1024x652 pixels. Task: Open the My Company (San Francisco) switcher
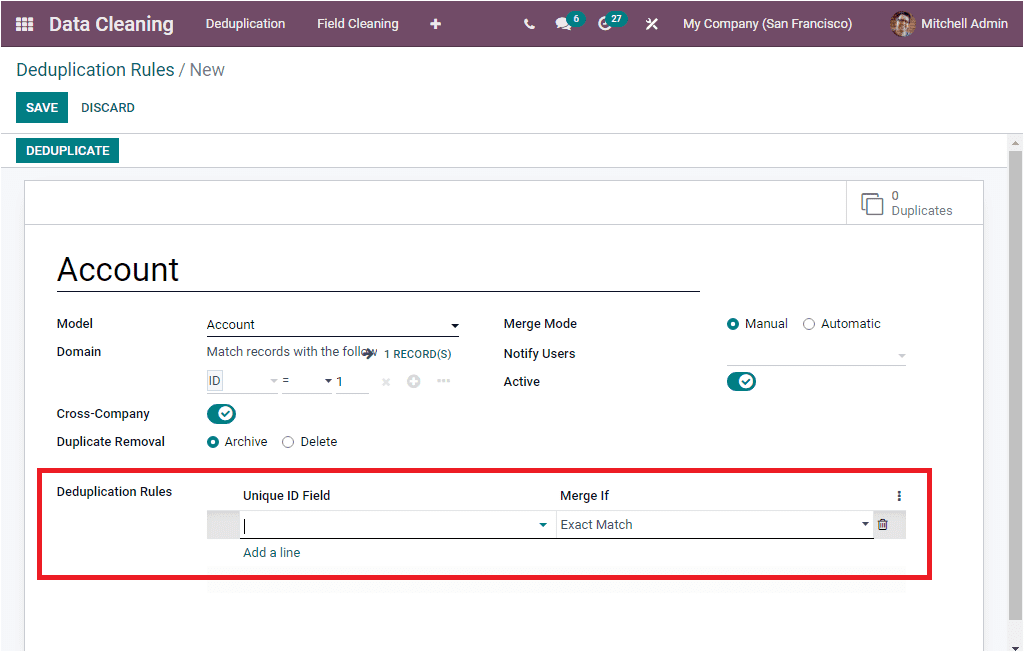click(x=767, y=24)
